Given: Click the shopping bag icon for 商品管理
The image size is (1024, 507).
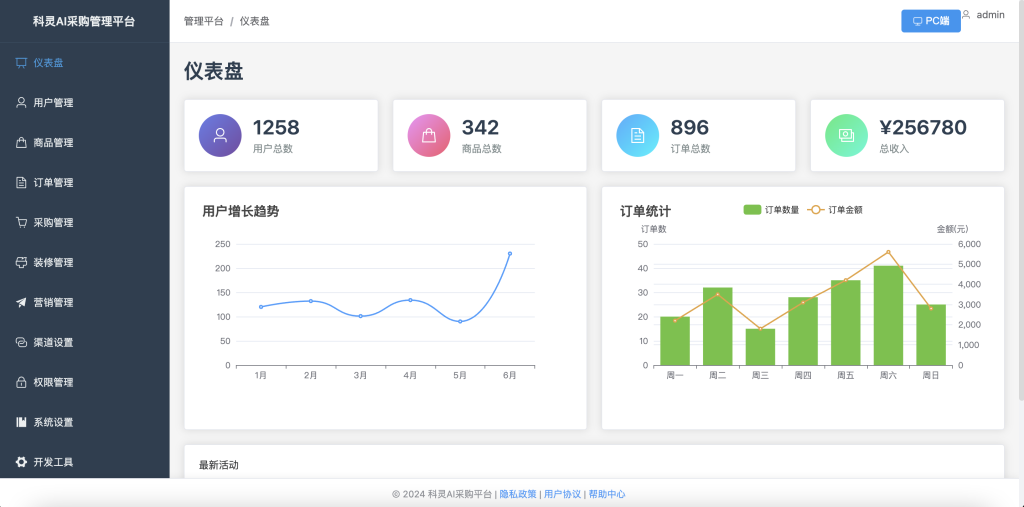Looking at the screenshot, I should pos(21,143).
